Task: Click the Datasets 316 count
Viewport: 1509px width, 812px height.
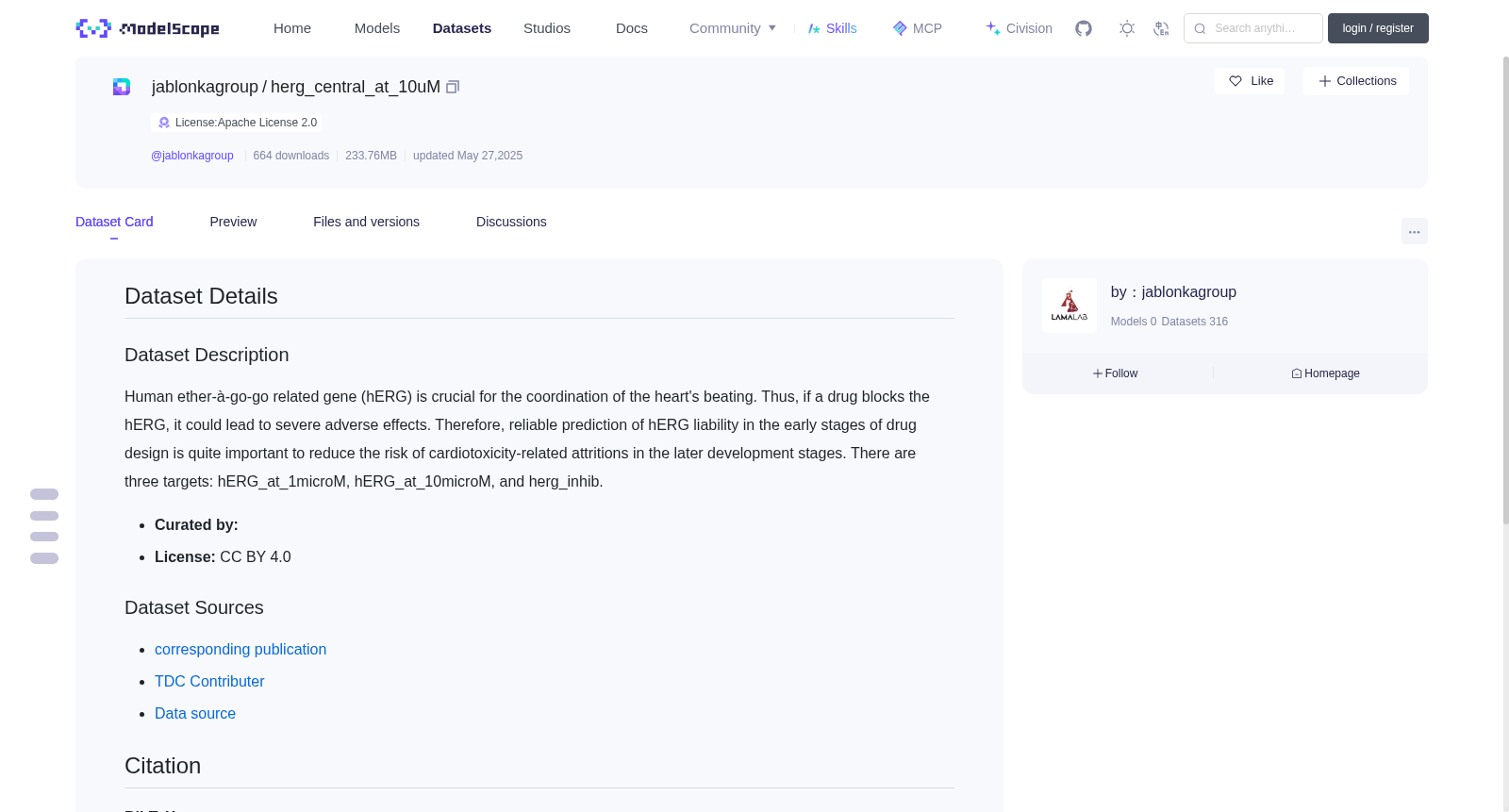Action: (1195, 322)
